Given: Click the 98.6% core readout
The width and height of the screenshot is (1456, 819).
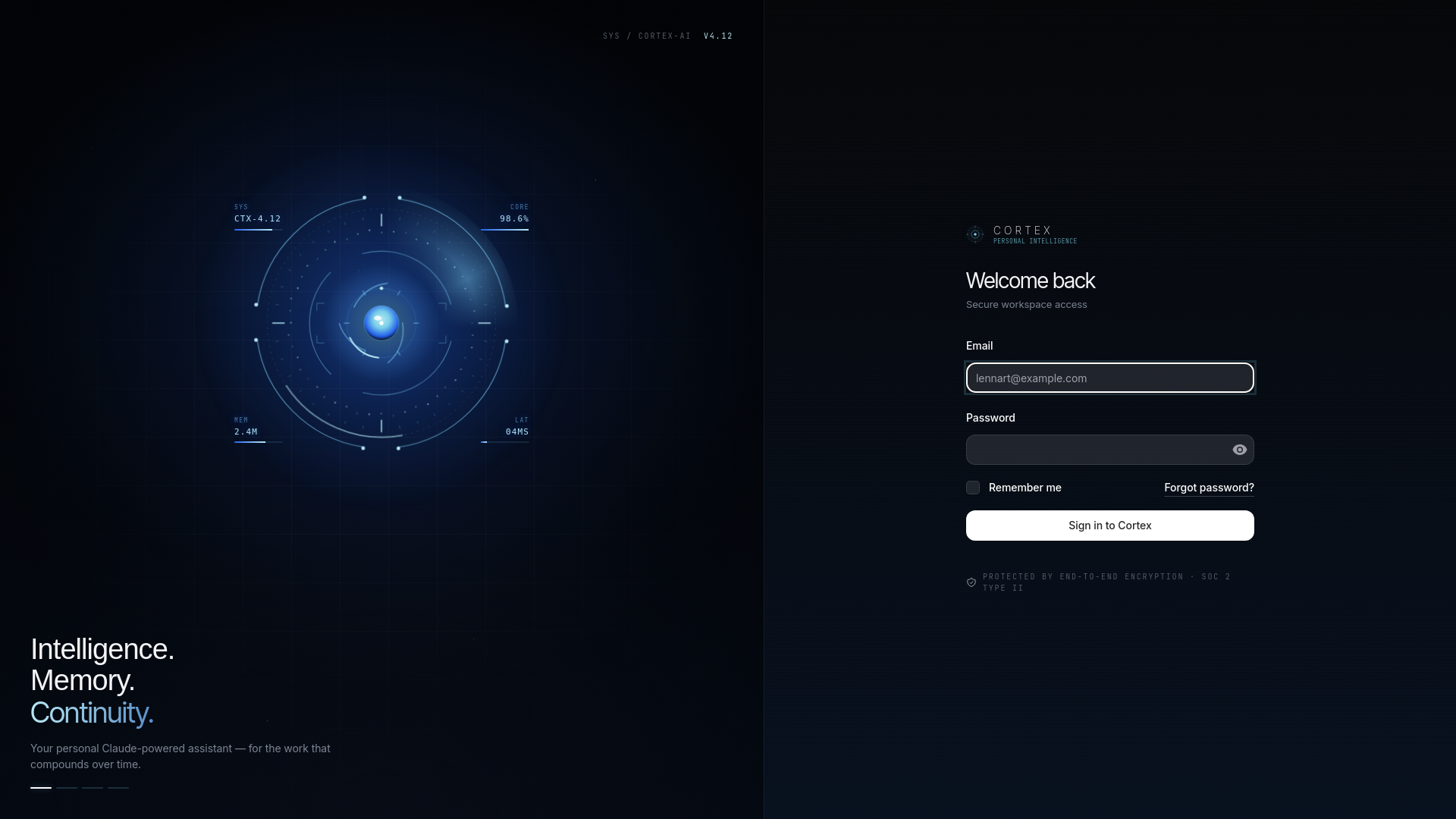Looking at the screenshot, I should click(x=514, y=218).
